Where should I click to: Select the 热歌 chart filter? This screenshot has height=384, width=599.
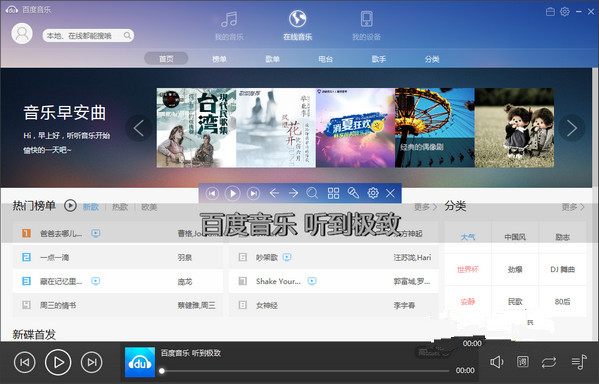click(x=120, y=207)
